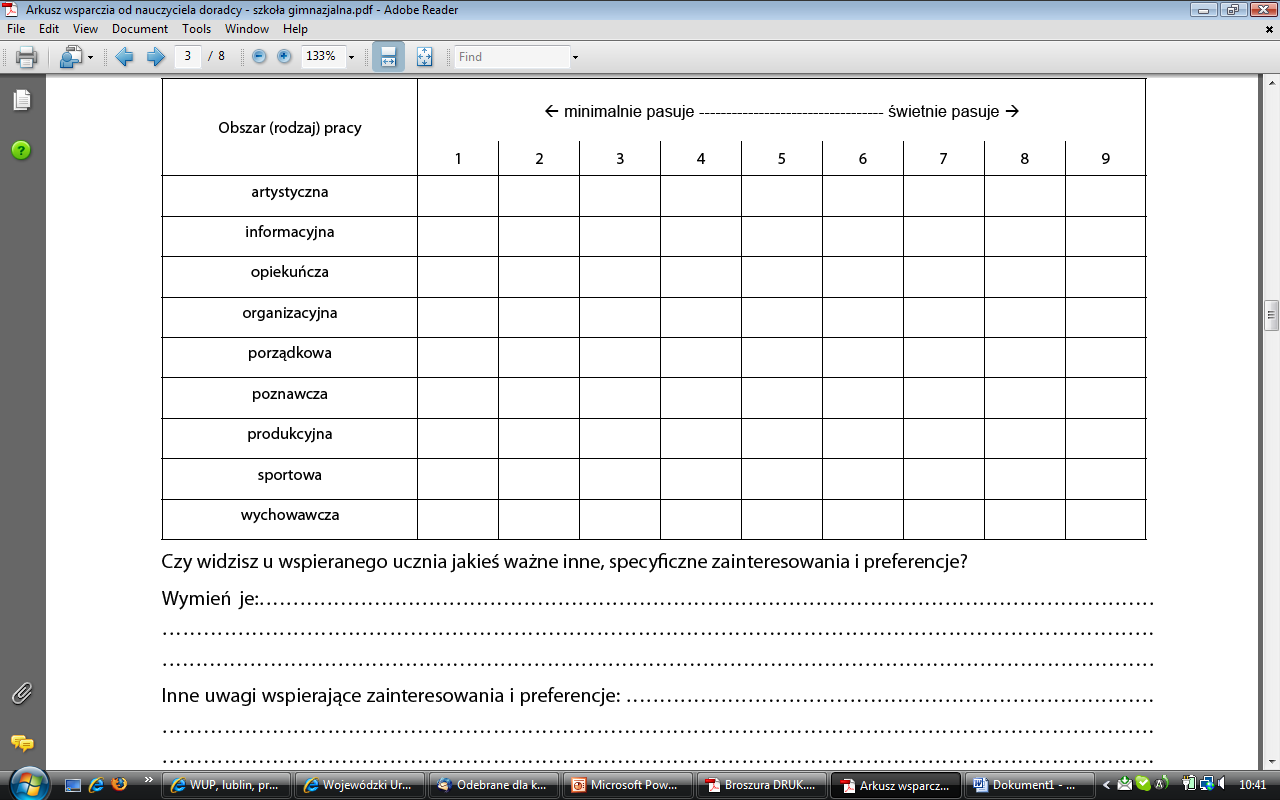Click the 'opiekuńcza' row label
This screenshot has width=1280, height=800.
tap(290, 272)
